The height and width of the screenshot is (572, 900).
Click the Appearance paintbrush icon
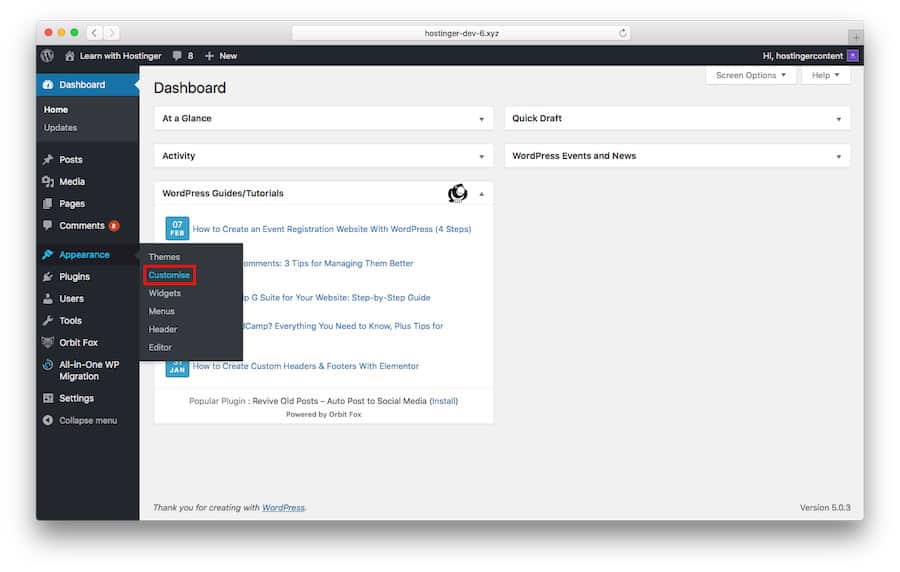[48, 254]
